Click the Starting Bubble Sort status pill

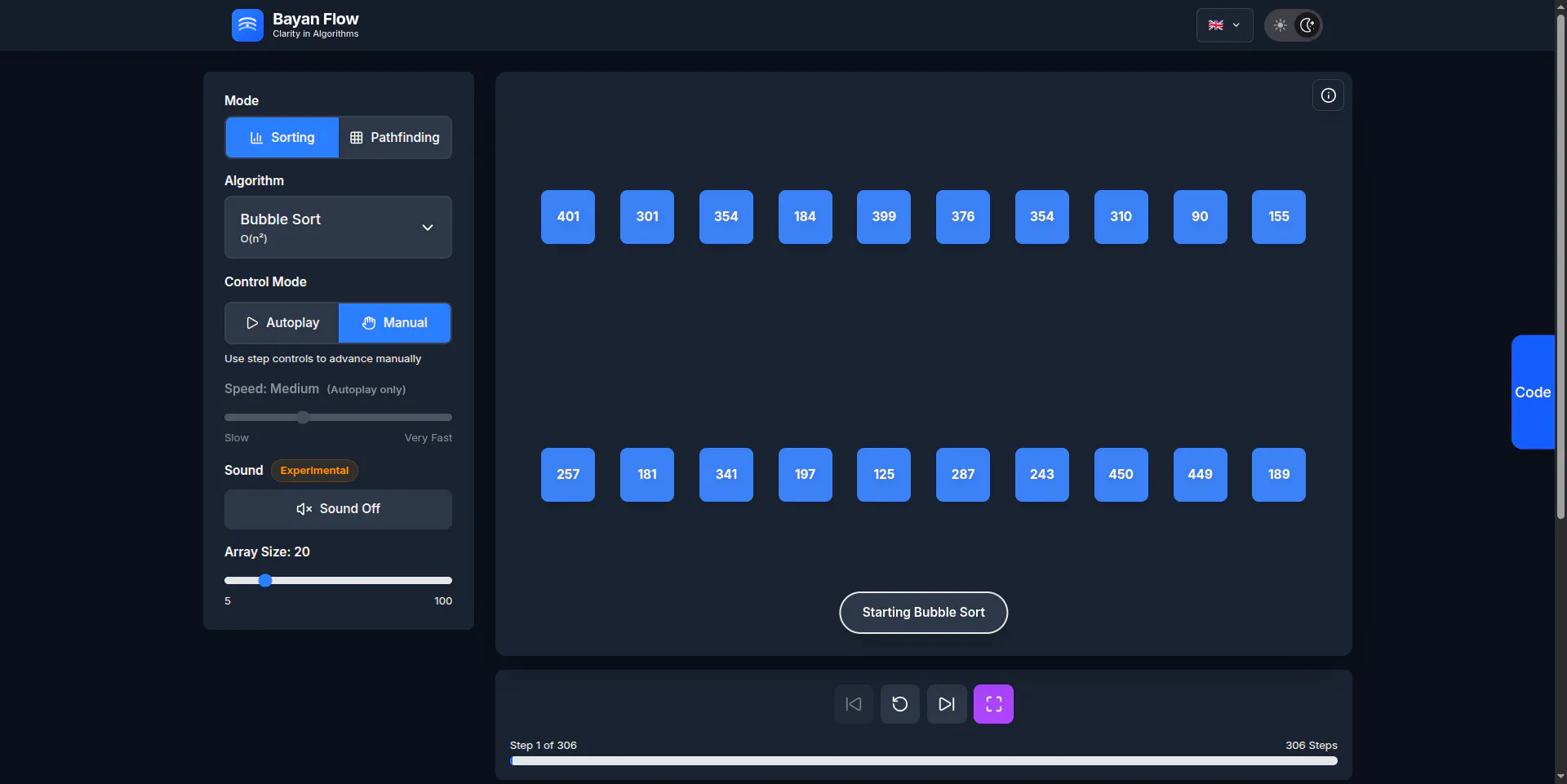pos(924,613)
